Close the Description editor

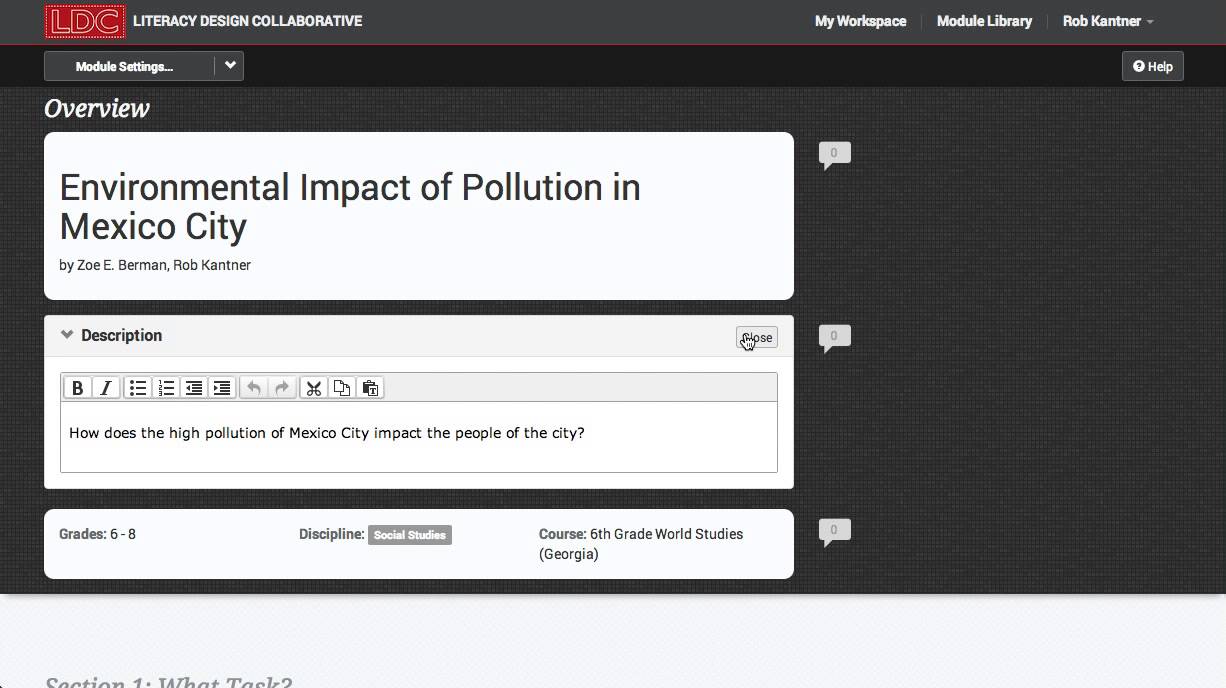click(x=757, y=338)
